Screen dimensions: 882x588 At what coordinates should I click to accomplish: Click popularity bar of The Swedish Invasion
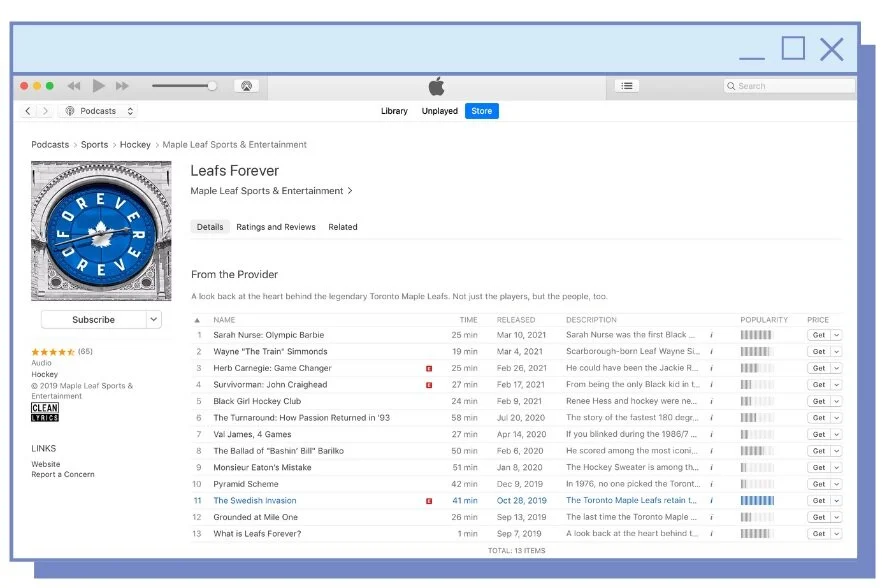(x=757, y=500)
